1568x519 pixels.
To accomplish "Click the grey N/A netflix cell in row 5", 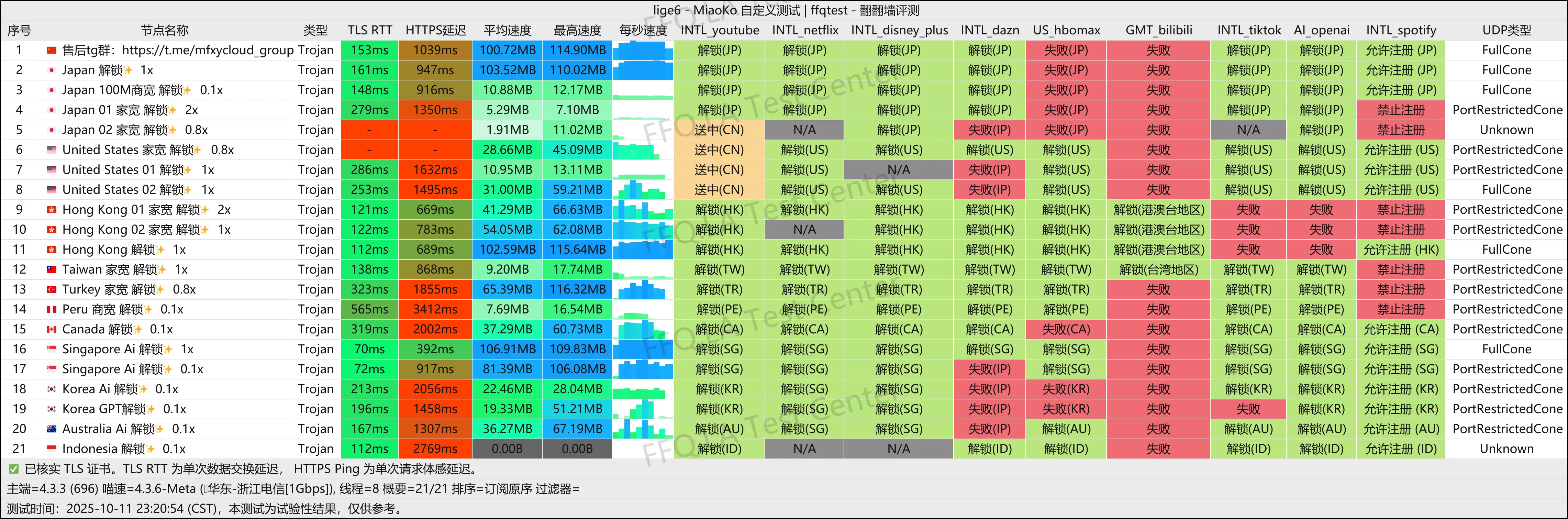I will click(804, 130).
